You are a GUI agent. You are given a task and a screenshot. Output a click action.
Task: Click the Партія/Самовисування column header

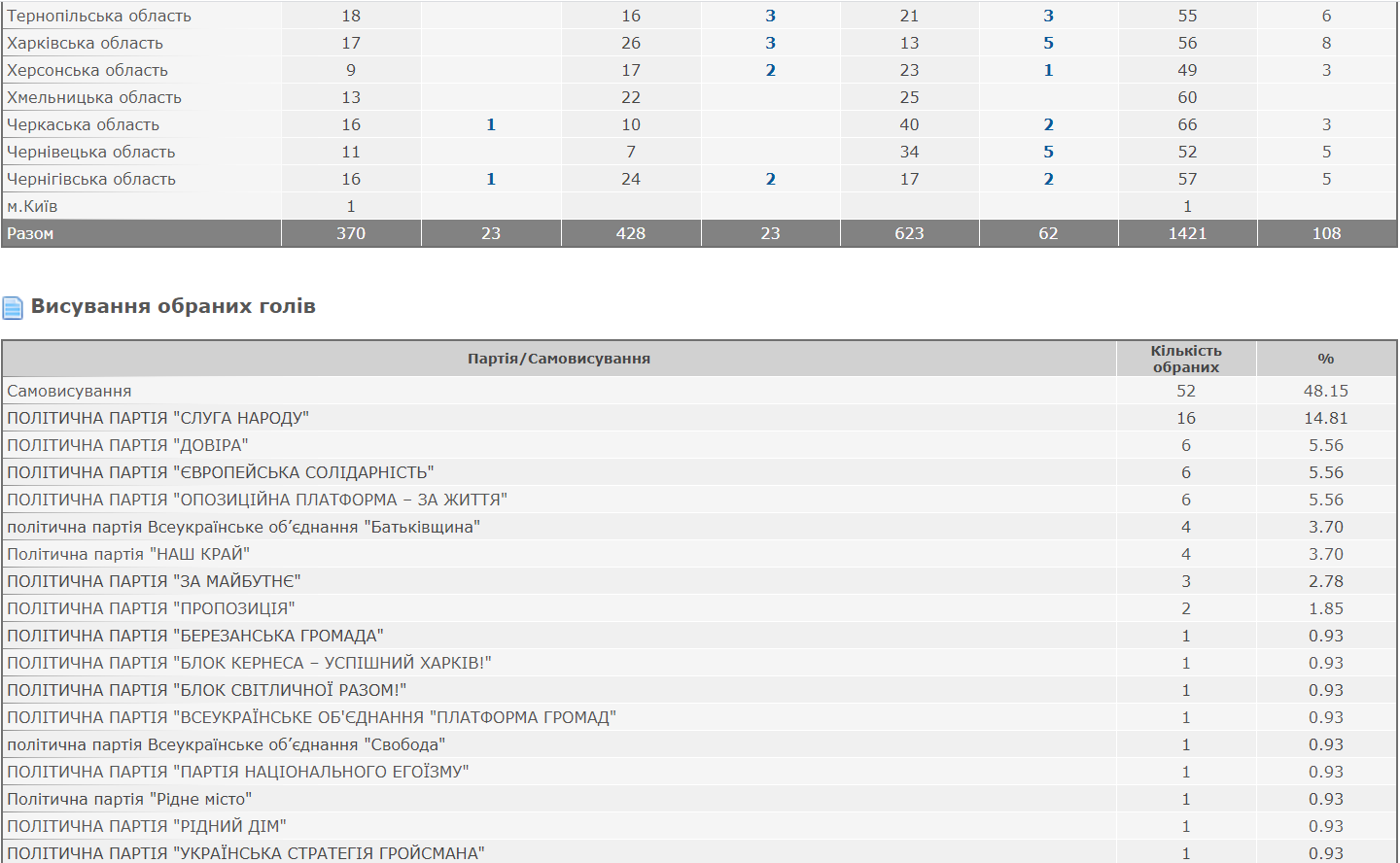tap(559, 359)
